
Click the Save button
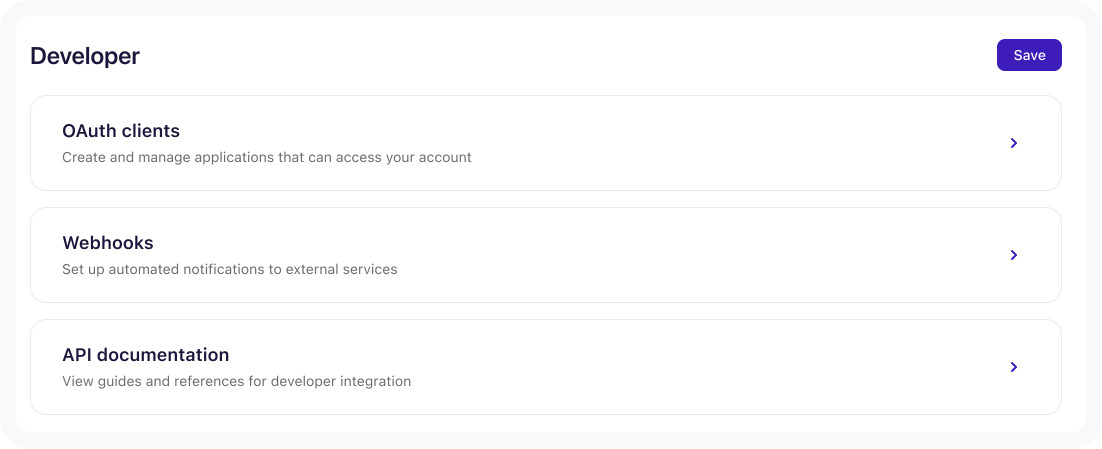point(1028,55)
